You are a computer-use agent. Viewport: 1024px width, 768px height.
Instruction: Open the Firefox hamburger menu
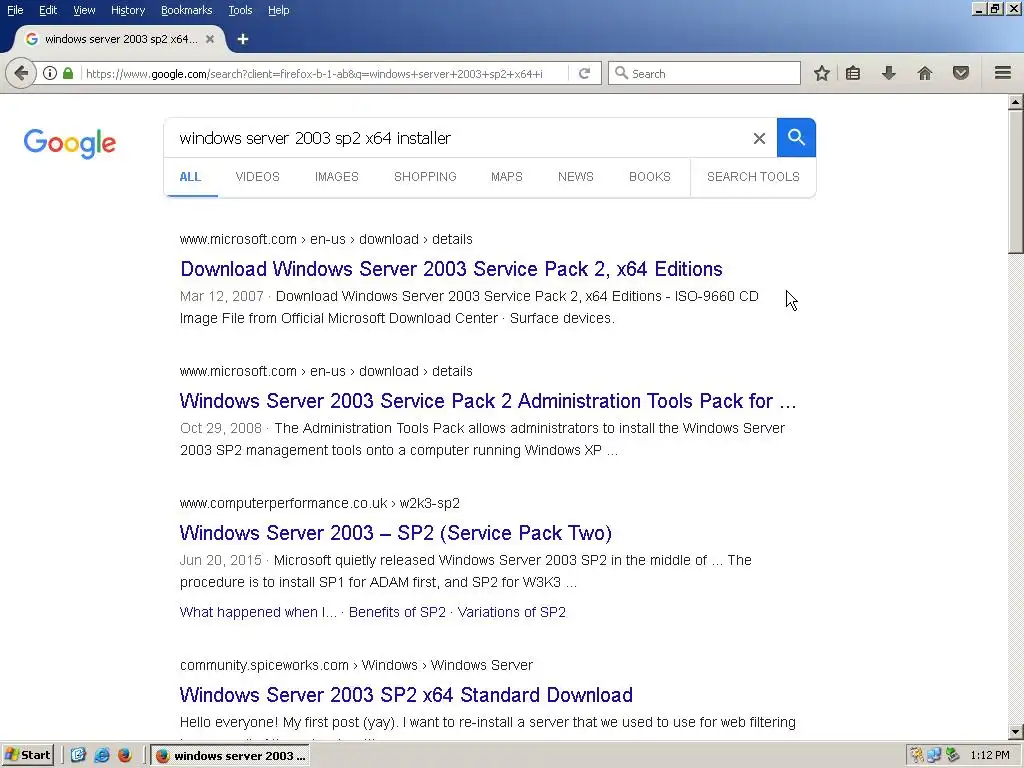1003,73
